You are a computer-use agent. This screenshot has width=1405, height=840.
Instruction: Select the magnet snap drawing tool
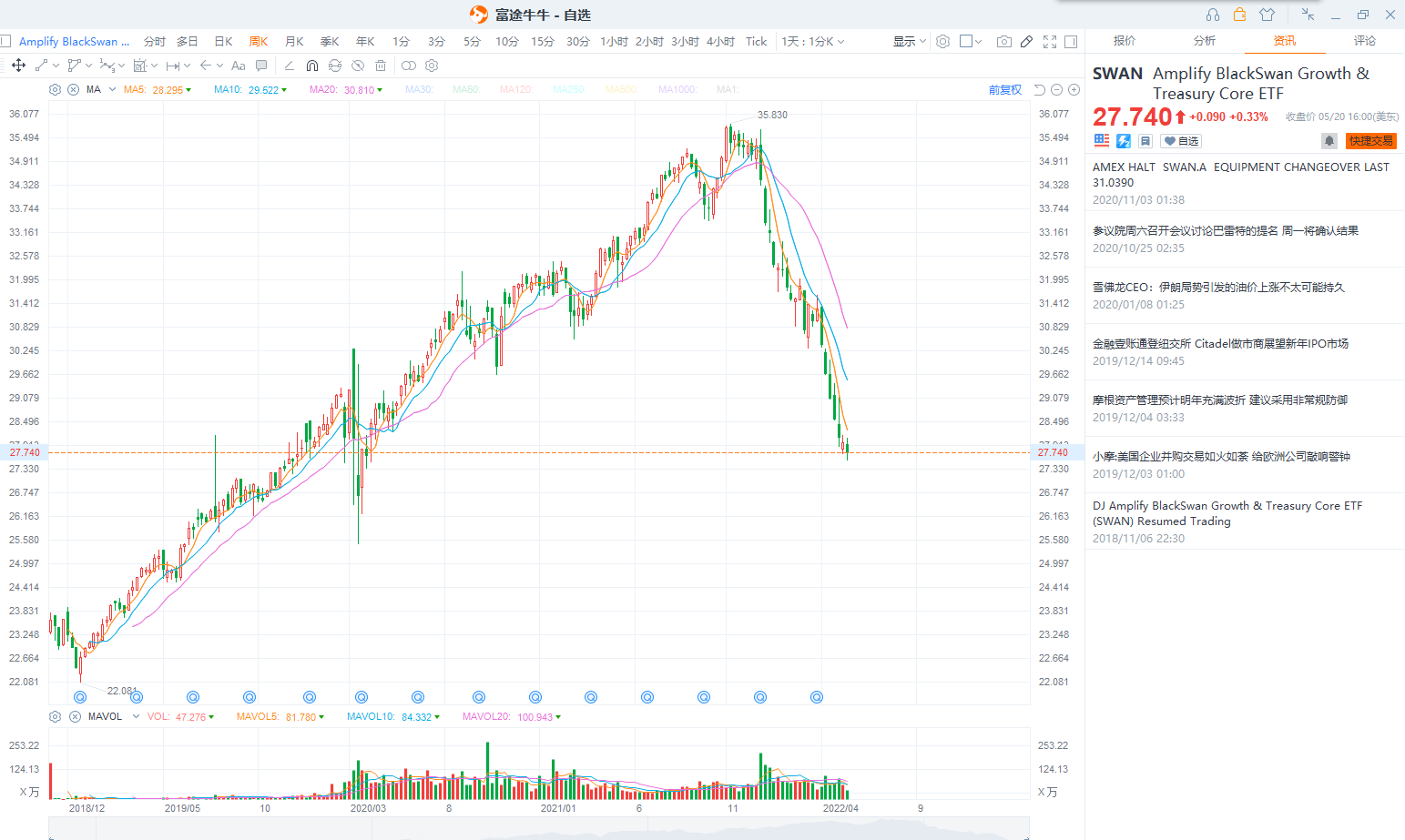[312, 66]
